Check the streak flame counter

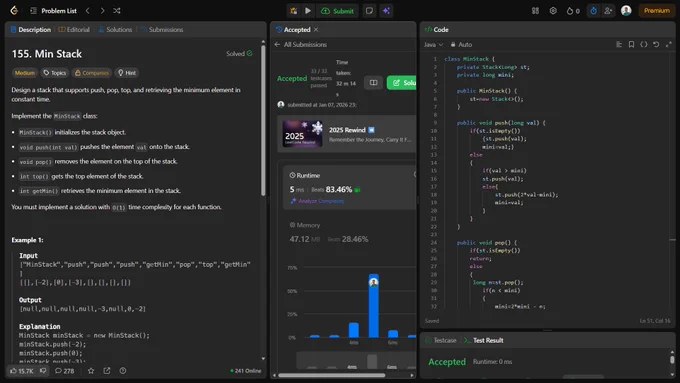[573, 11]
